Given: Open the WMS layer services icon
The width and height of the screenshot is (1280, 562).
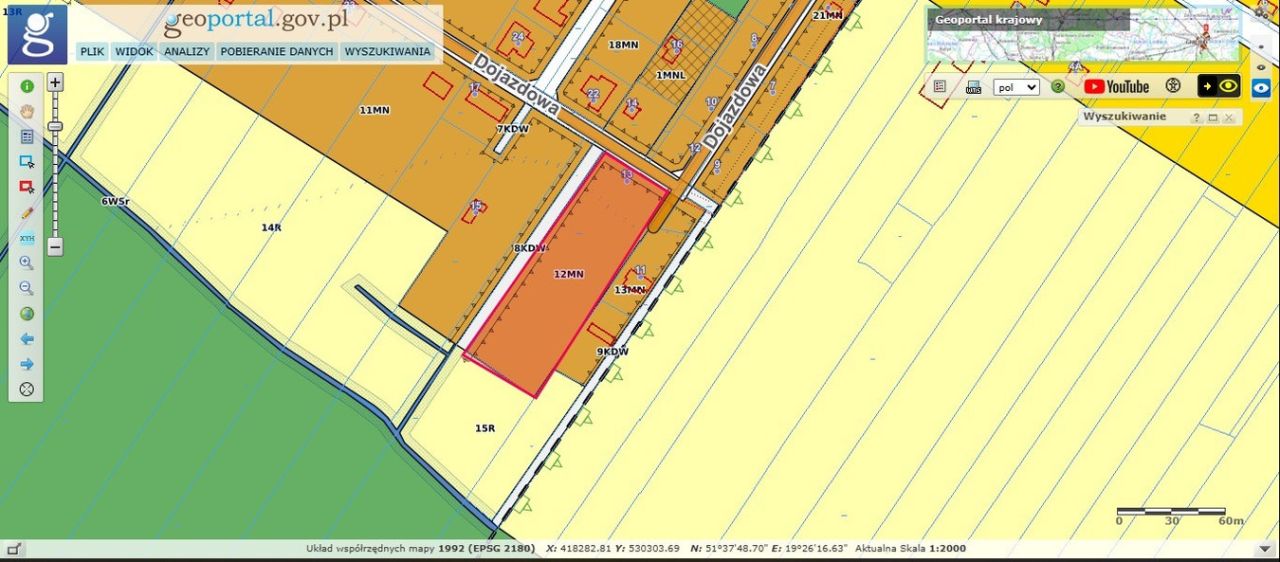Looking at the screenshot, I should [x=973, y=87].
